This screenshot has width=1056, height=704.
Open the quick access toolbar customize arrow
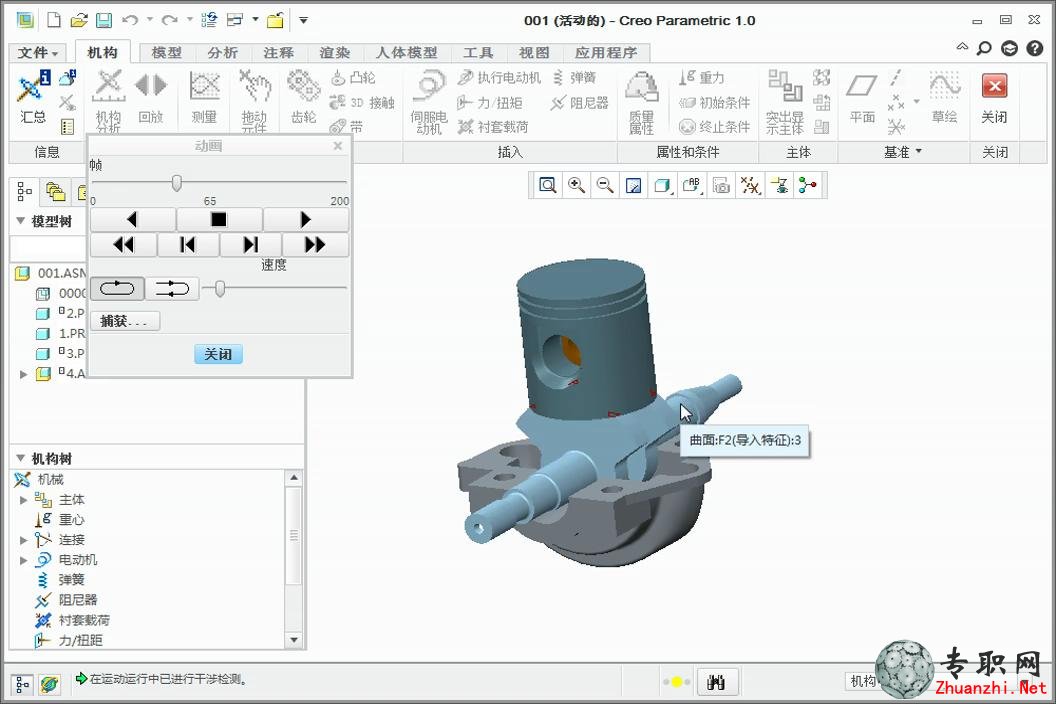point(304,20)
